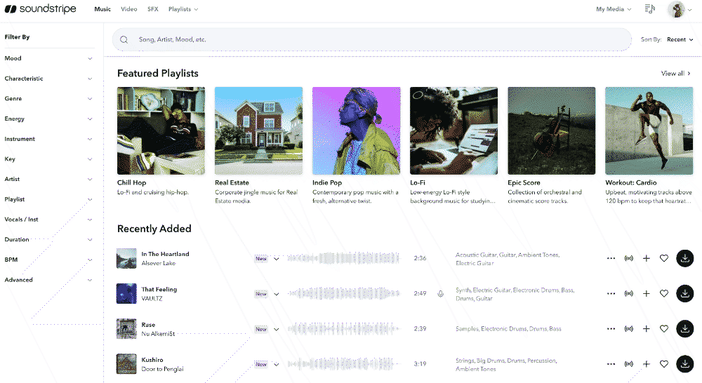
Task: Expand the Genre filter
Action: [48, 99]
